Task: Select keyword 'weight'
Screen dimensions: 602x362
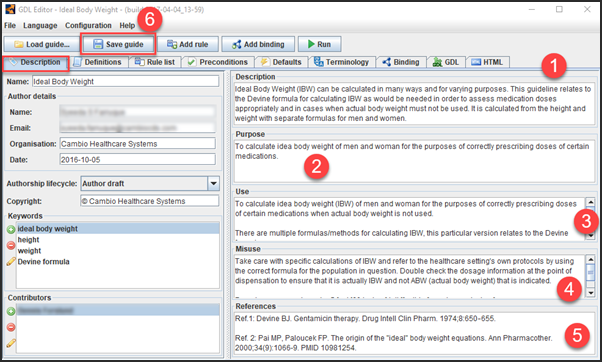Action: point(118,251)
